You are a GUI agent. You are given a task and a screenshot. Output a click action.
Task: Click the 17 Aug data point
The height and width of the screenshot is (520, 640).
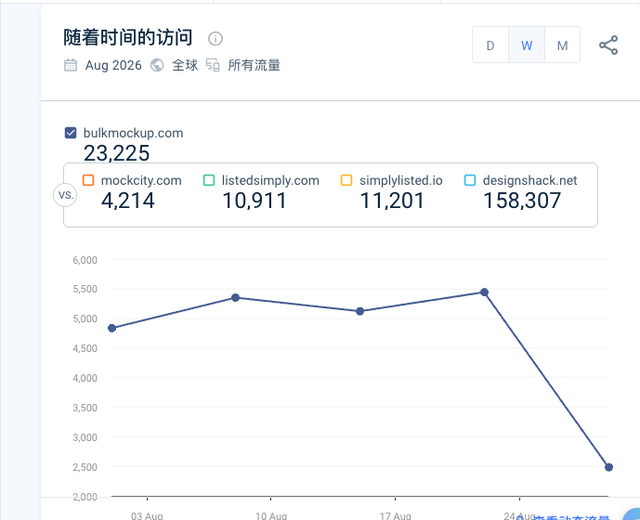coord(360,311)
